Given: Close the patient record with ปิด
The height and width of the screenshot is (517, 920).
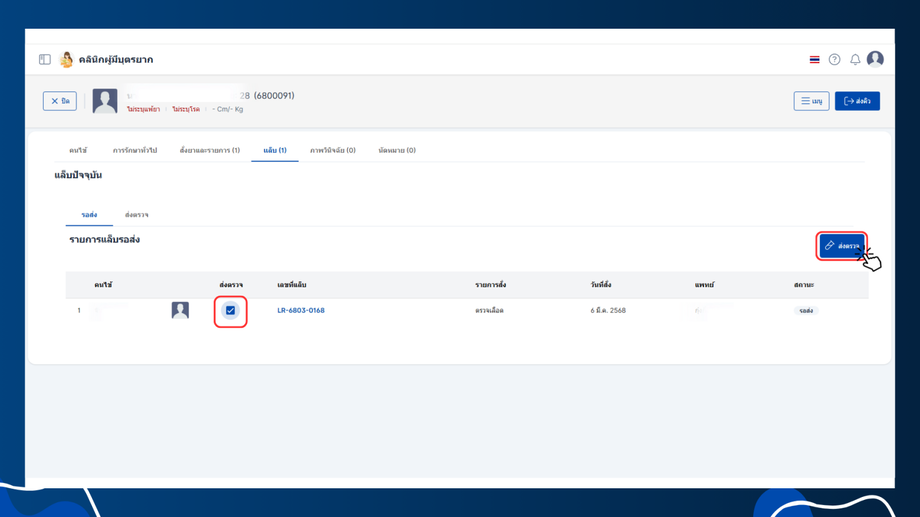Looking at the screenshot, I should (60, 101).
